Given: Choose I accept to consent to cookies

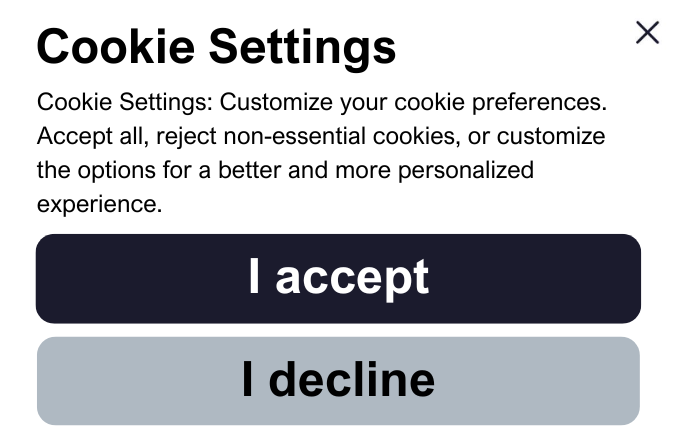Looking at the screenshot, I should tap(338, 279).
